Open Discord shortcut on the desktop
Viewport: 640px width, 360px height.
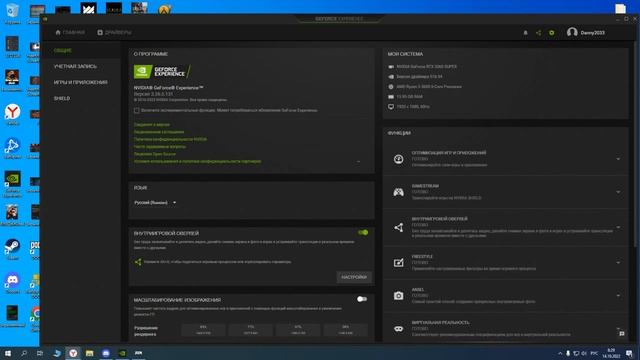12,282
